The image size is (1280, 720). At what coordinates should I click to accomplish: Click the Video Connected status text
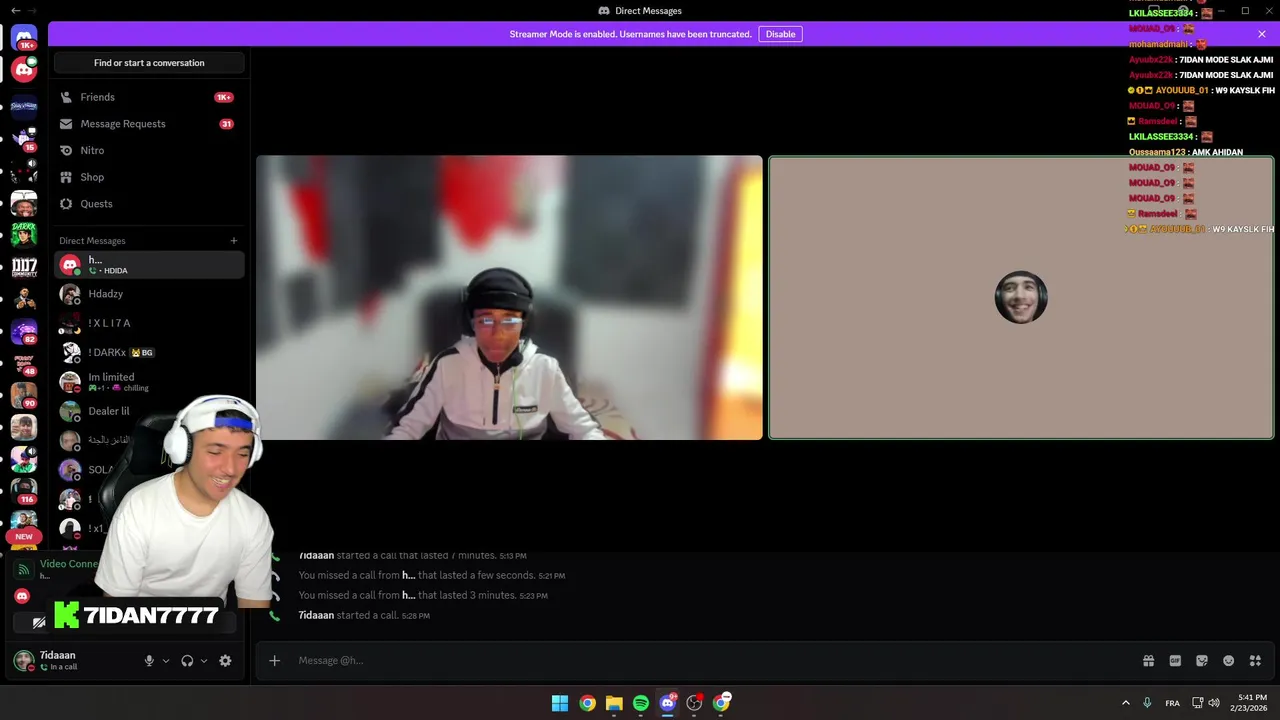pos(69,564)
